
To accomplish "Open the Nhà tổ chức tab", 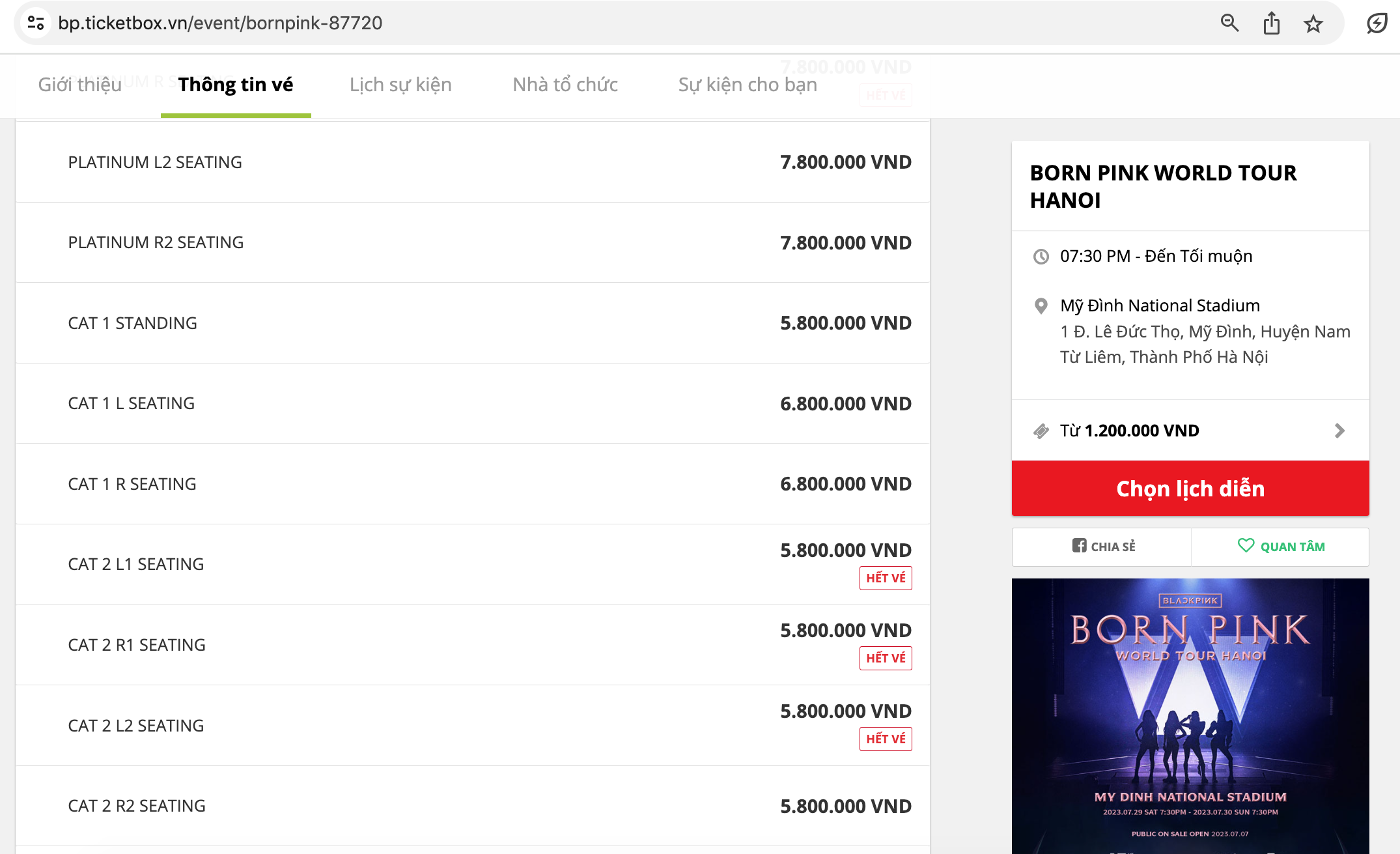I will [565, 85].
